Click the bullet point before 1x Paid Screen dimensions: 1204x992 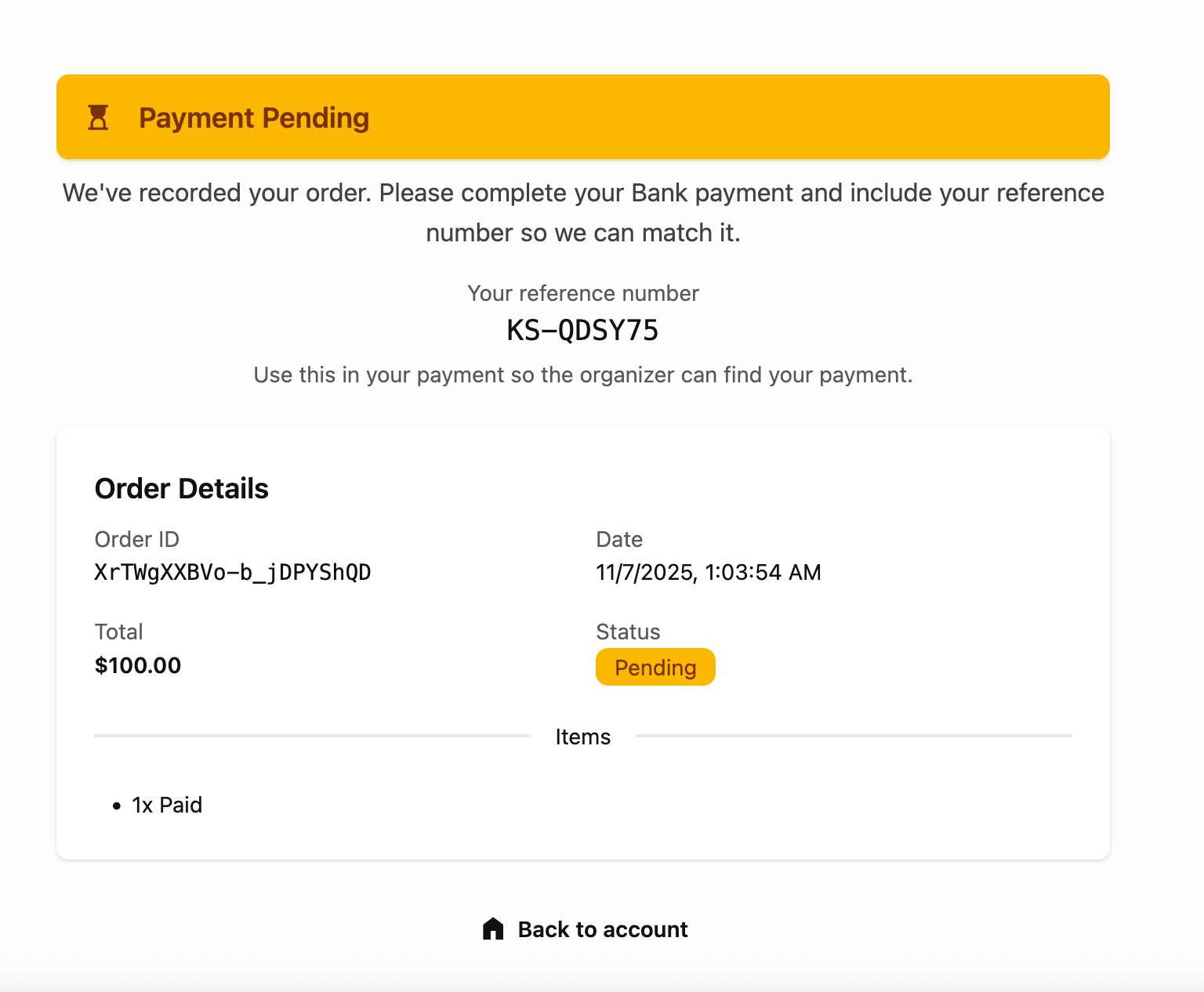click(117, 806)
